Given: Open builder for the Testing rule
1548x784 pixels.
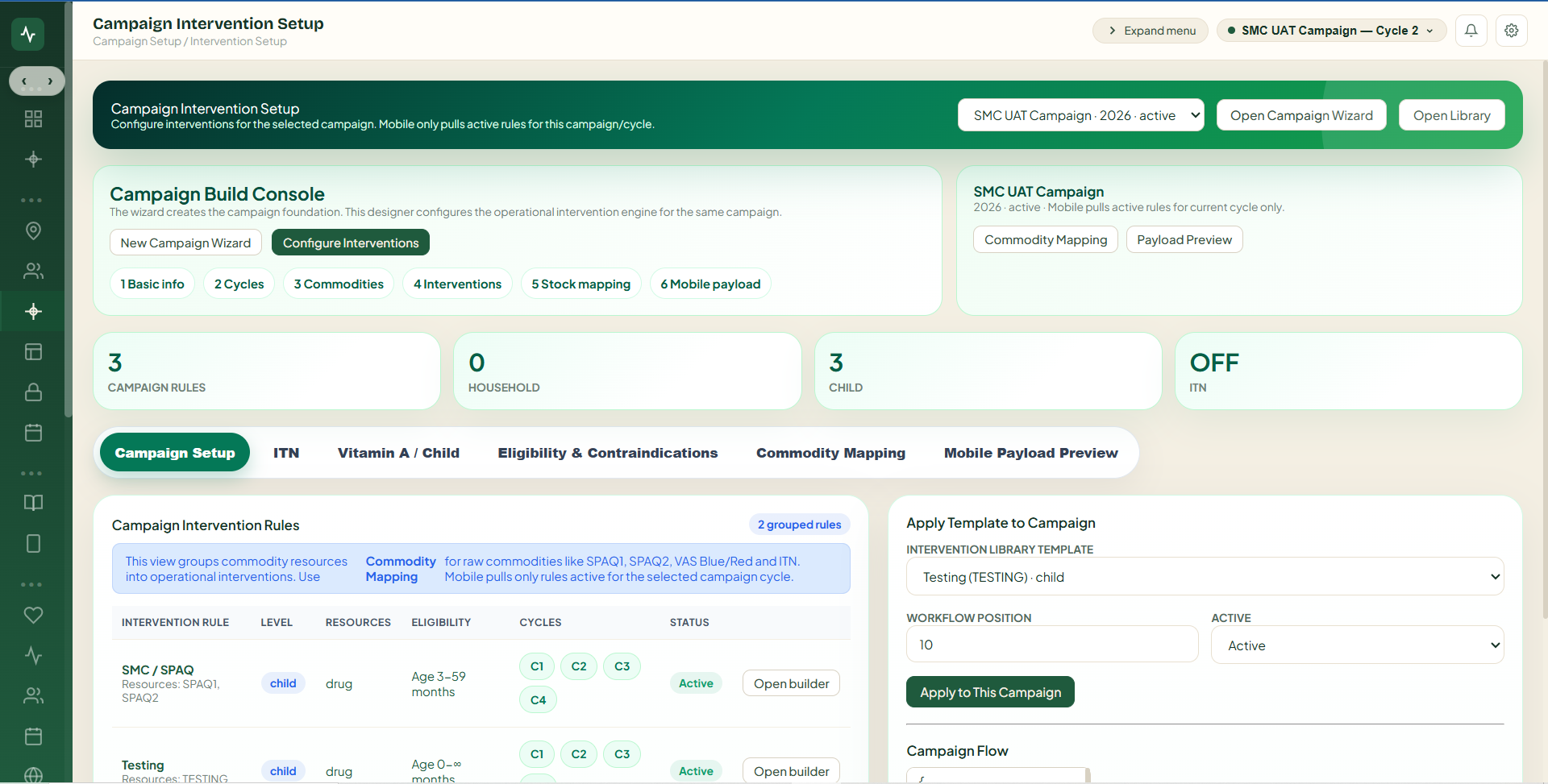Looking at the screenshot, I should pos(791,771).
